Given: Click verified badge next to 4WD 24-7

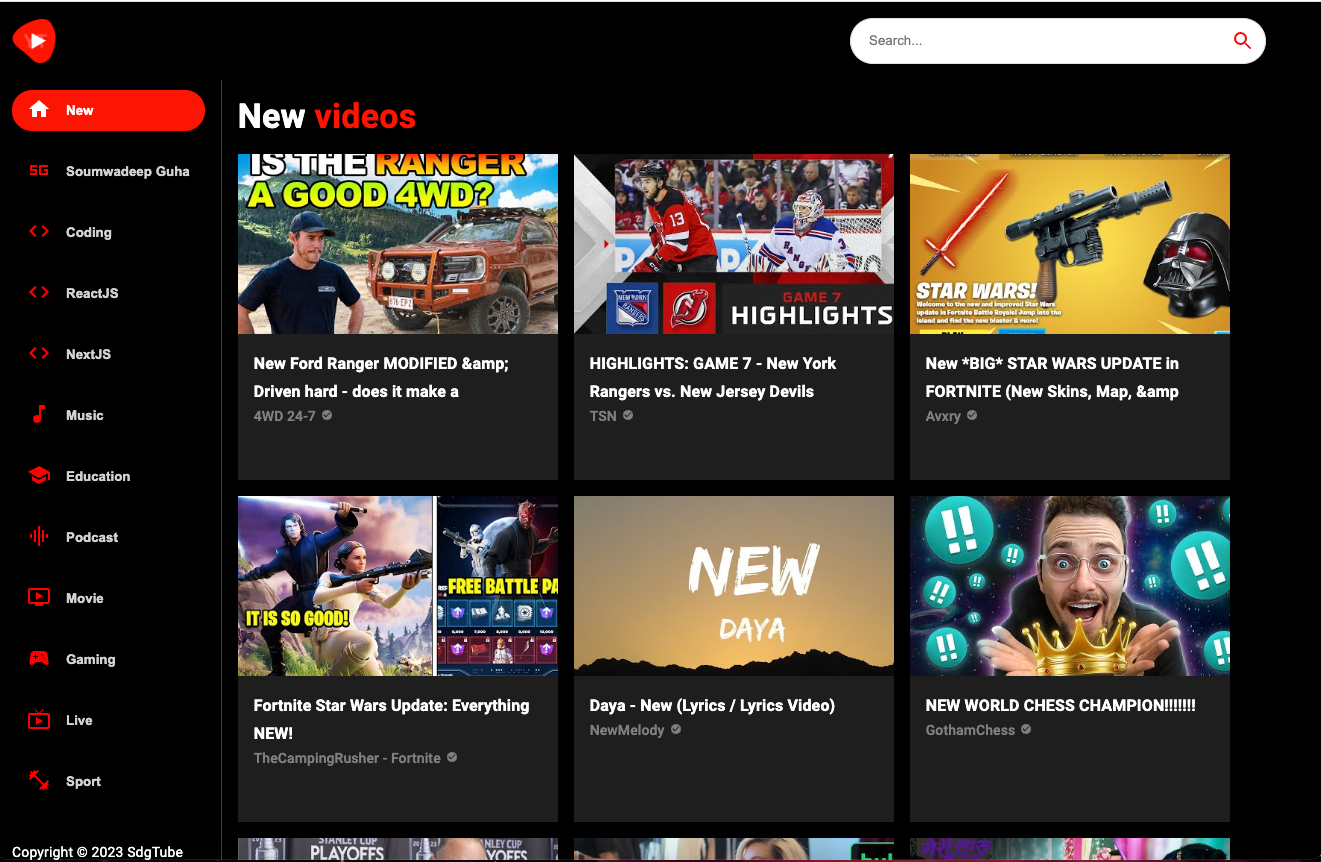Looking at the screenshot, I should click(327, 415).
